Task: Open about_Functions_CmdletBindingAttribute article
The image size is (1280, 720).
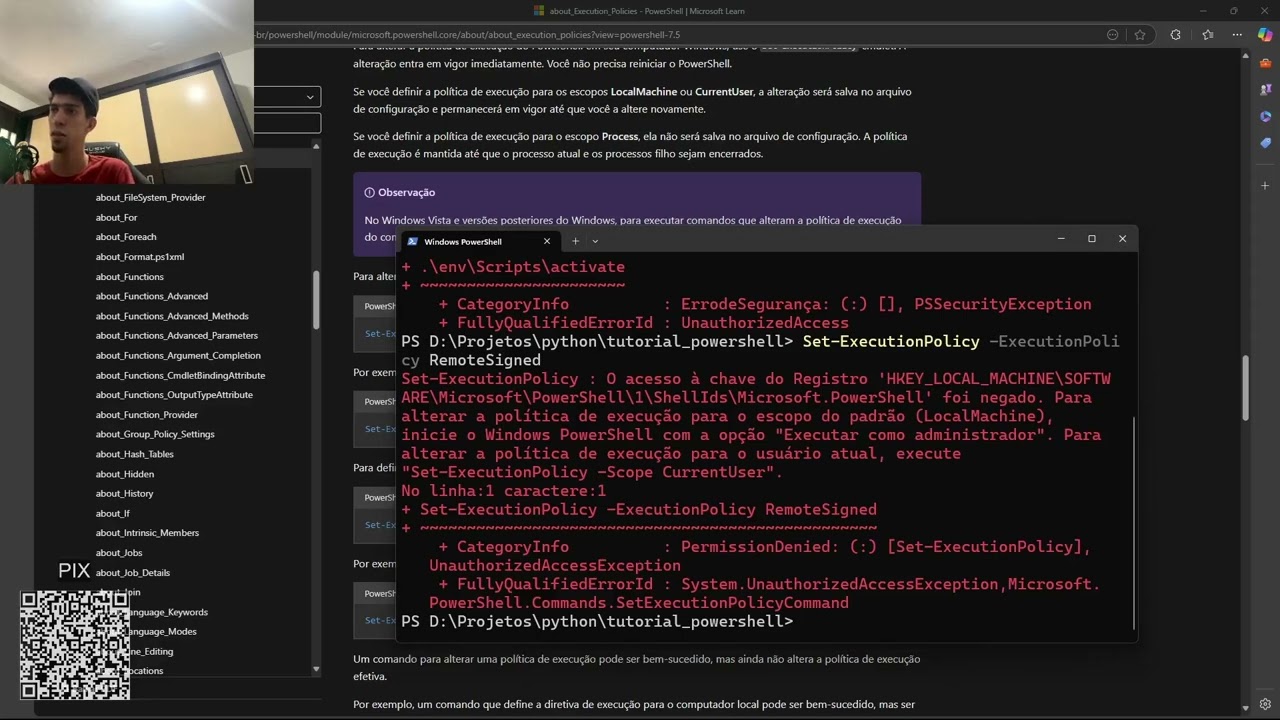Action: 180,376
